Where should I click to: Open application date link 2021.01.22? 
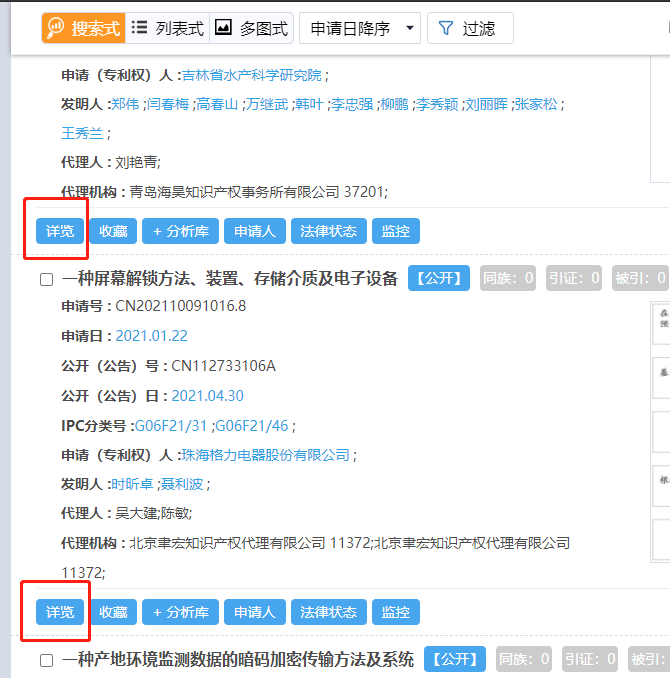[151, 336]
